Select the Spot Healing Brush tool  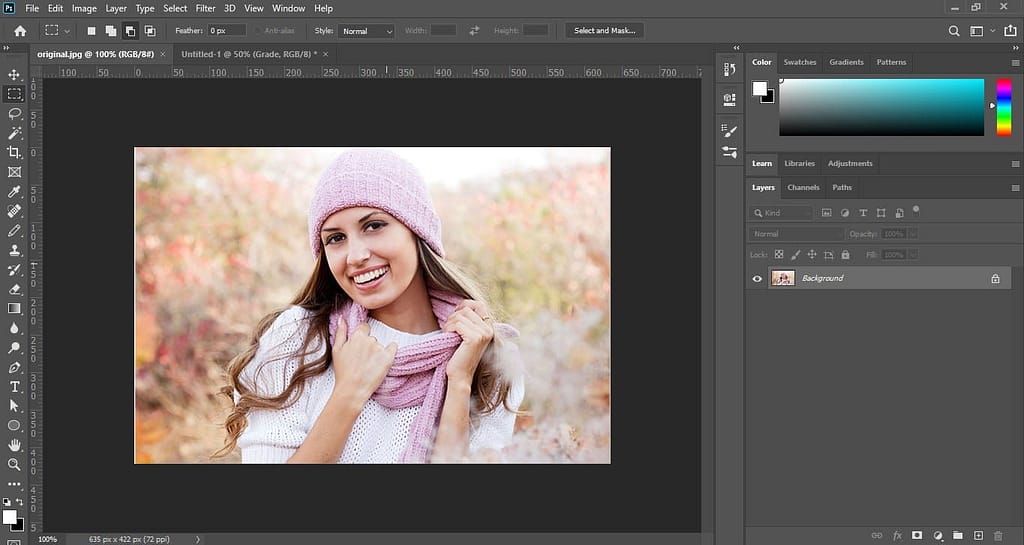(14, 211)
